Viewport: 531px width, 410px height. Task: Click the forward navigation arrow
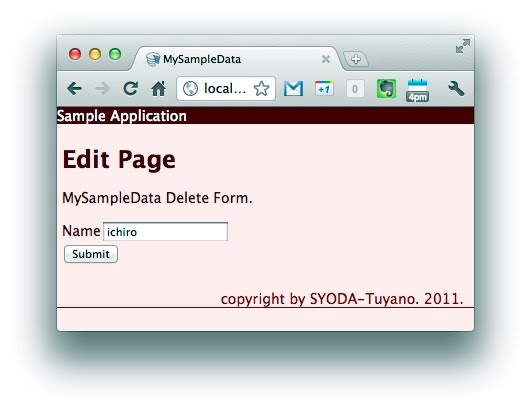[102, 89]
